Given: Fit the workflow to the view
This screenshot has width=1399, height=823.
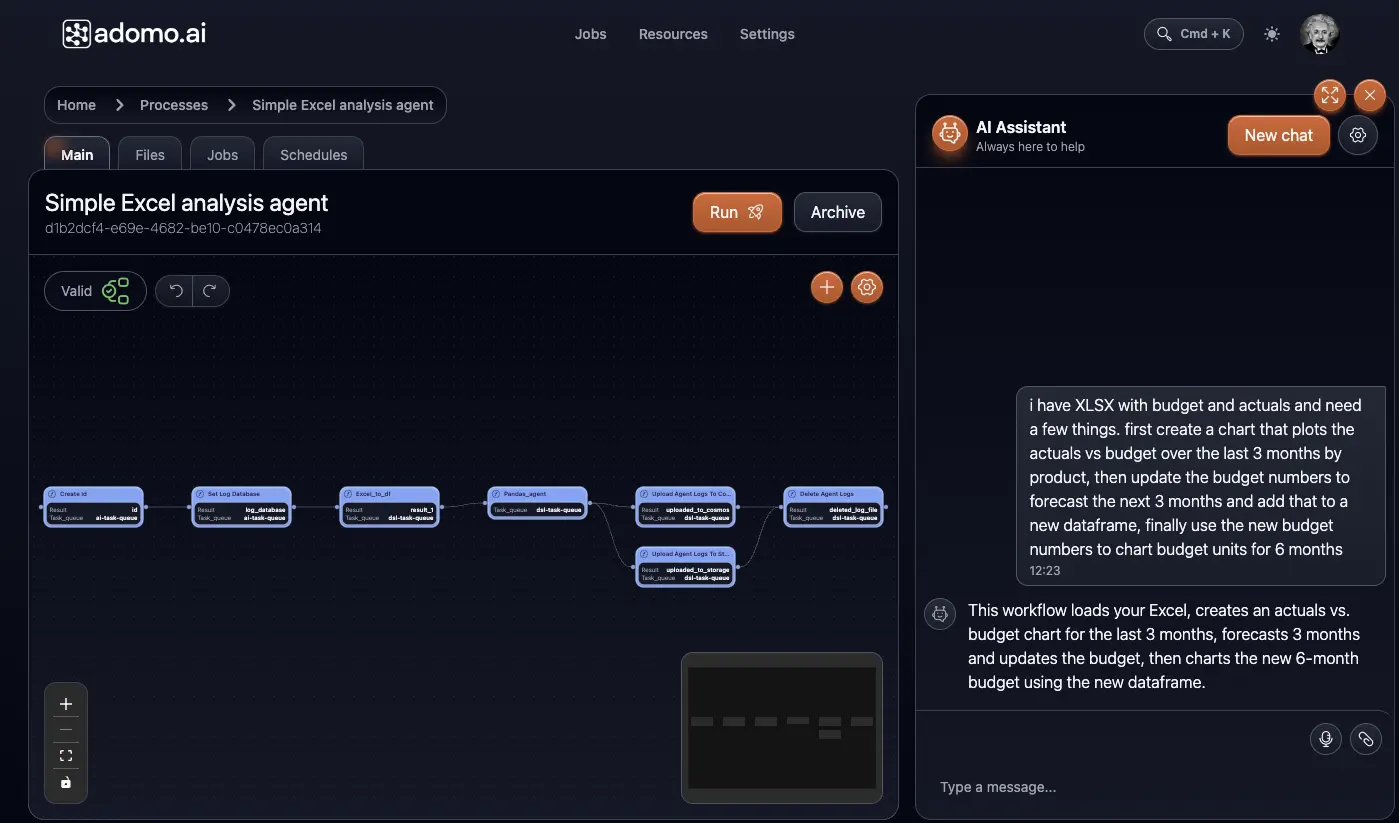Looking at the screenshot, I should [x=65, y=755].
